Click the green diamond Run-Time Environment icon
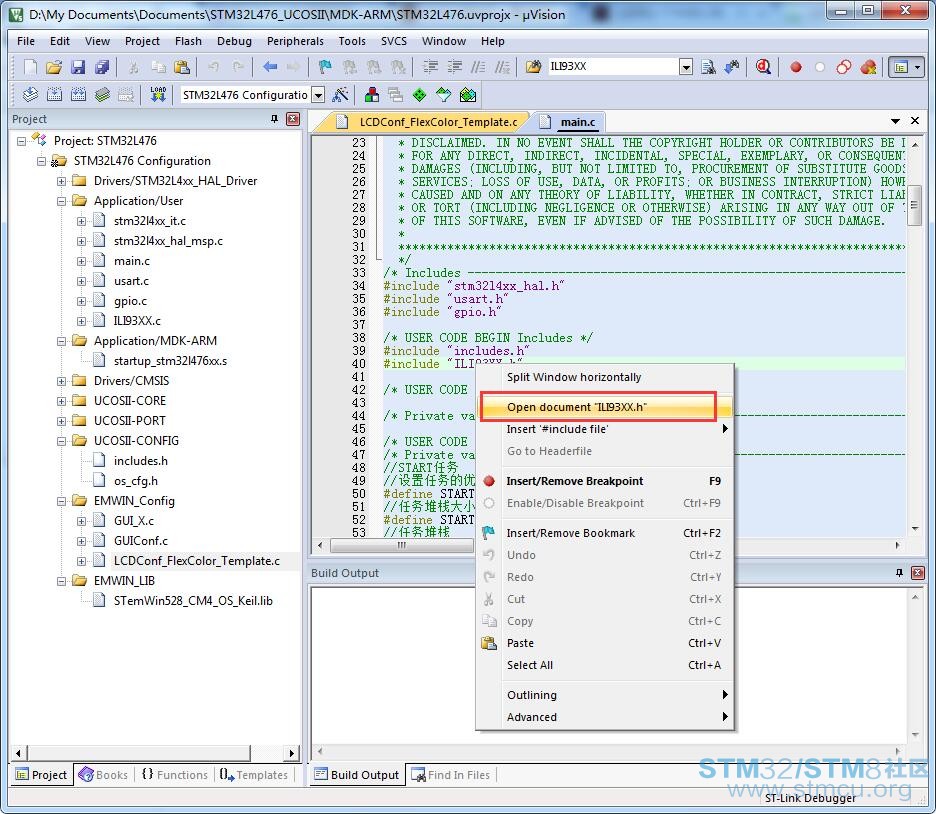Screen dimensions: 936x814 420,94
